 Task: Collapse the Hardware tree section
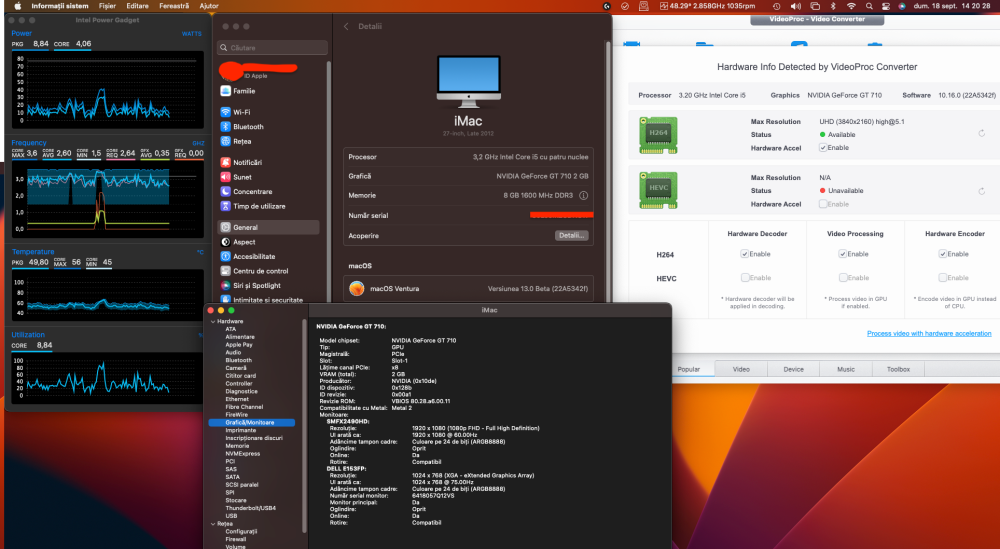point(213,321)
